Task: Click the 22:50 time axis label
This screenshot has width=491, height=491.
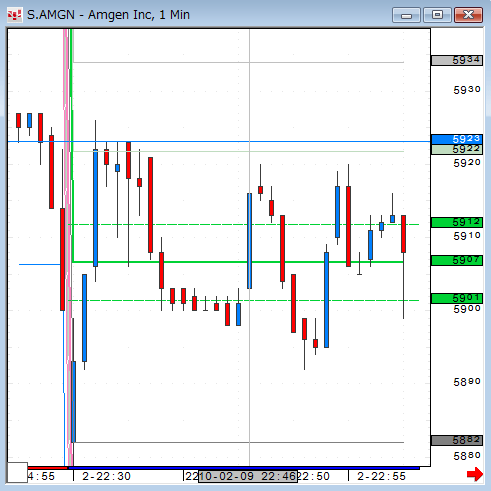Action: coord(313,476)
